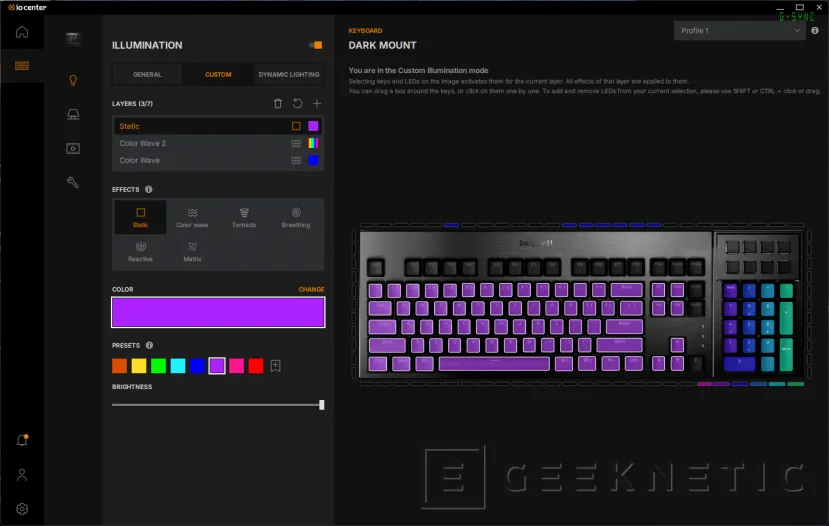Open notifications bell in sidebar
Viewport: 829px width, 526px height.
(21, 440)
